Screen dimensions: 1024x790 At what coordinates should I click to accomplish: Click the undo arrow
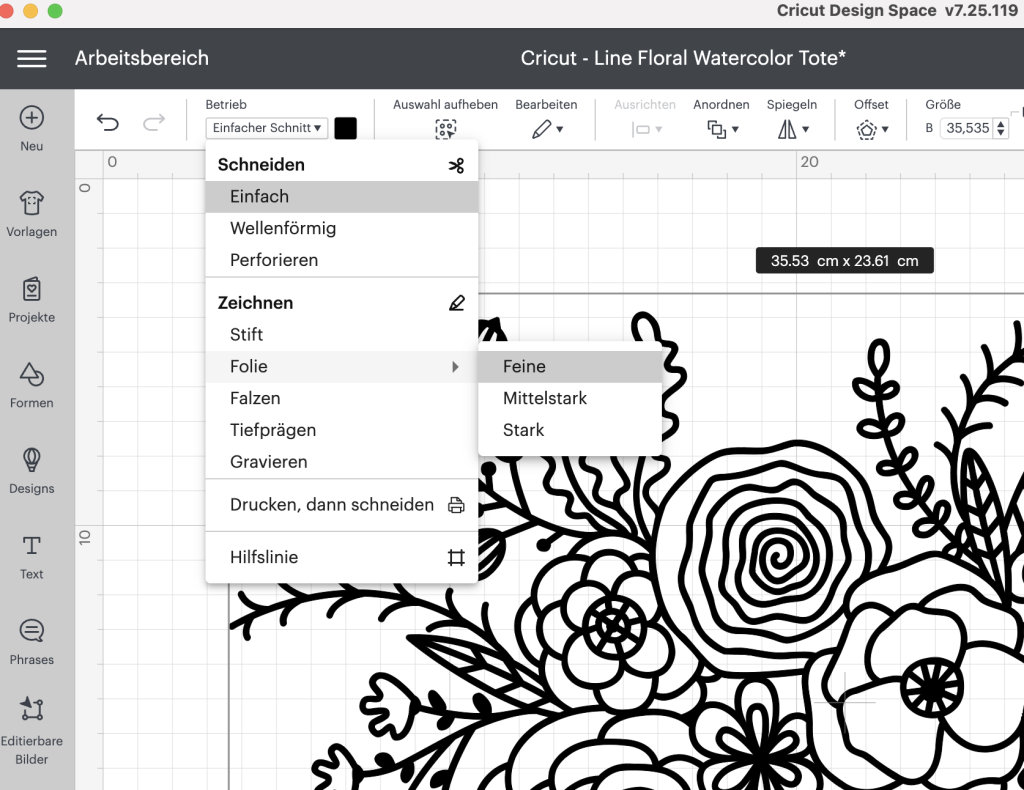(x=107, y=123)
